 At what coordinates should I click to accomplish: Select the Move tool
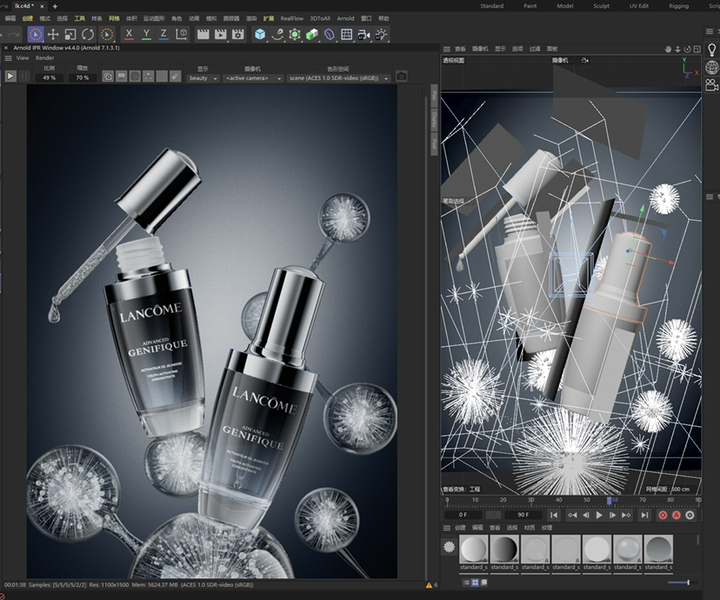click(x=53, y=34)
